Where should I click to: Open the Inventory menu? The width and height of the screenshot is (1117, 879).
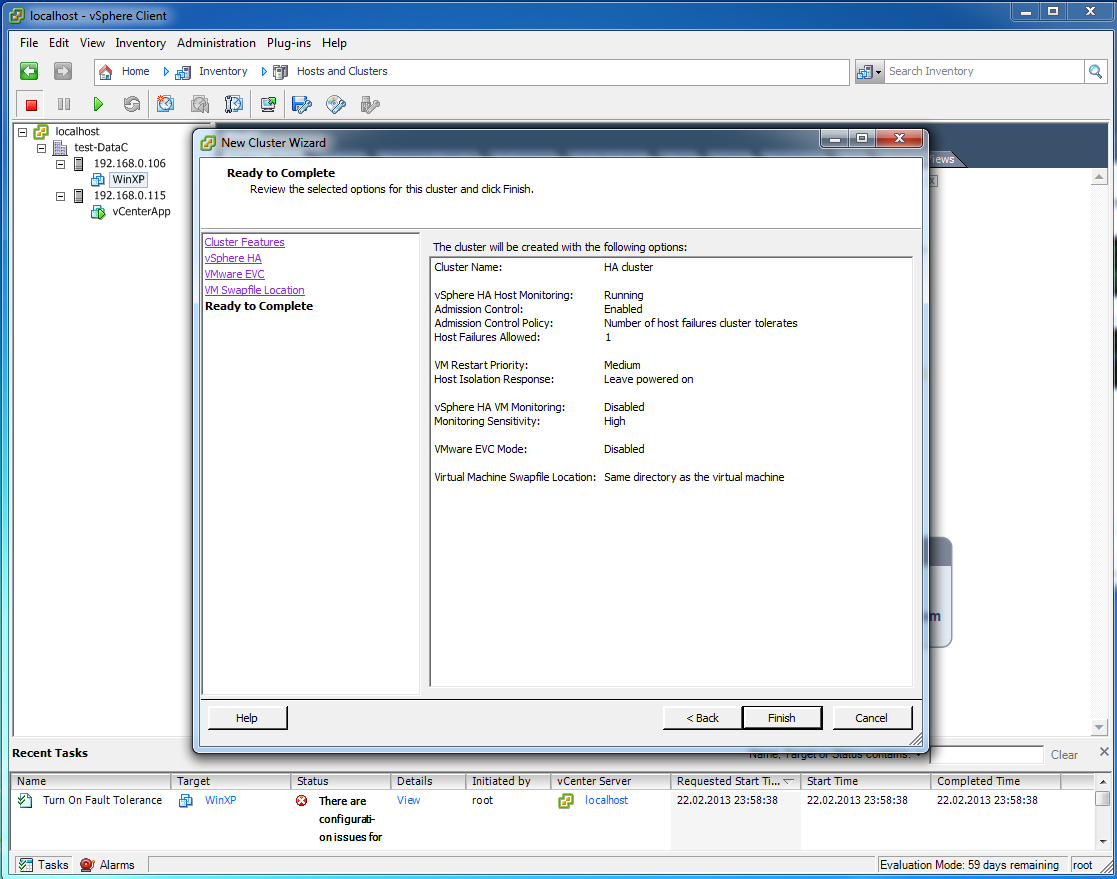[140, 43]
